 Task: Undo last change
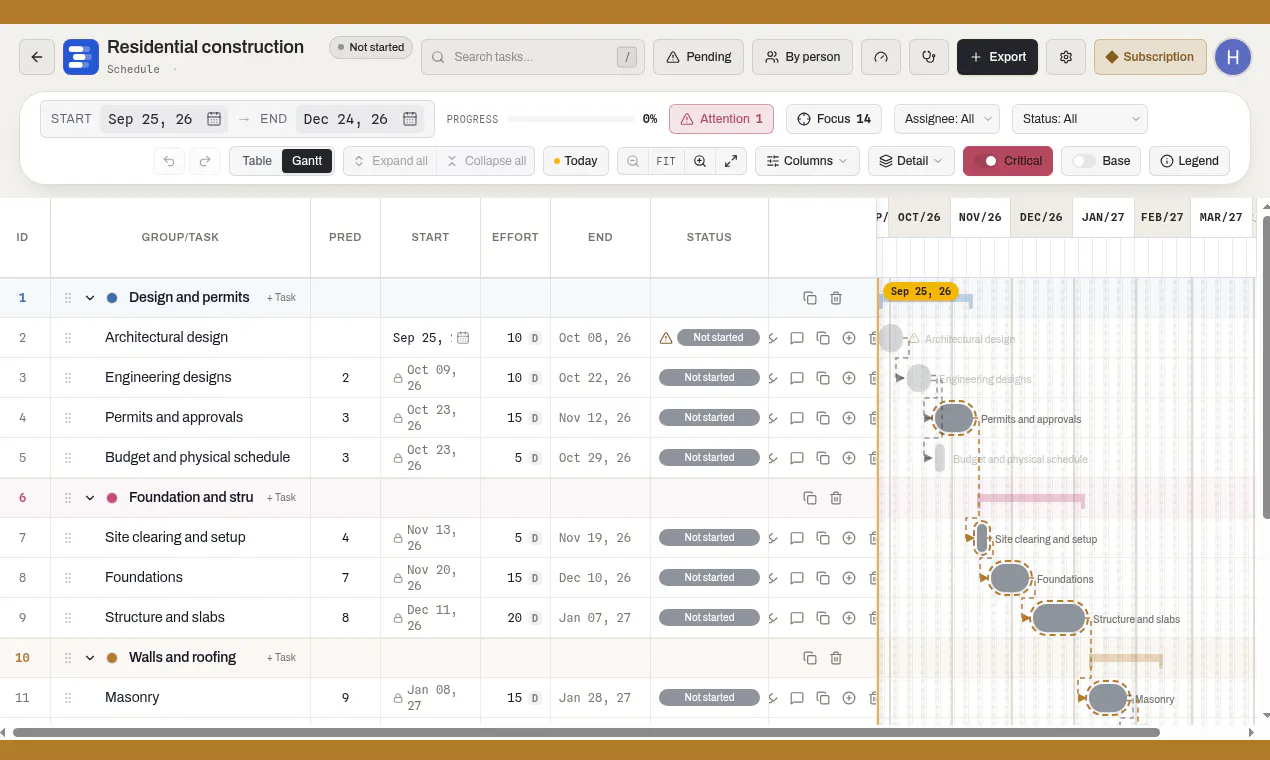pos(170,161)
